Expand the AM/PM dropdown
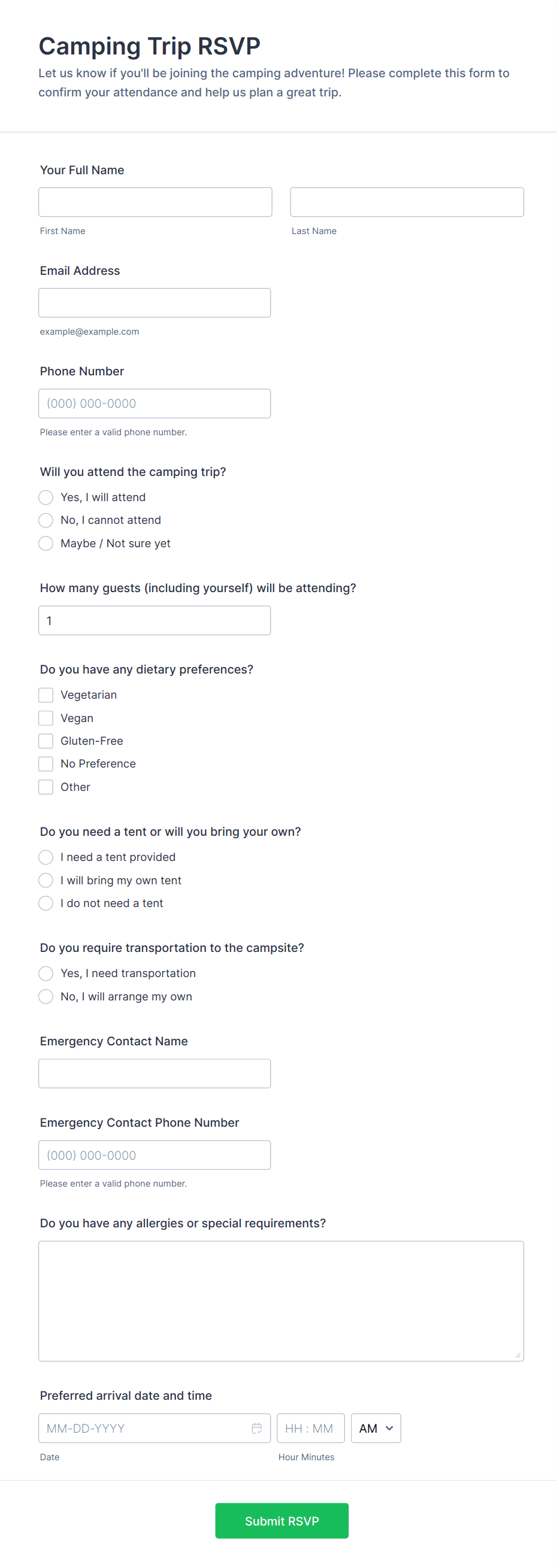 coord(376,1428)
